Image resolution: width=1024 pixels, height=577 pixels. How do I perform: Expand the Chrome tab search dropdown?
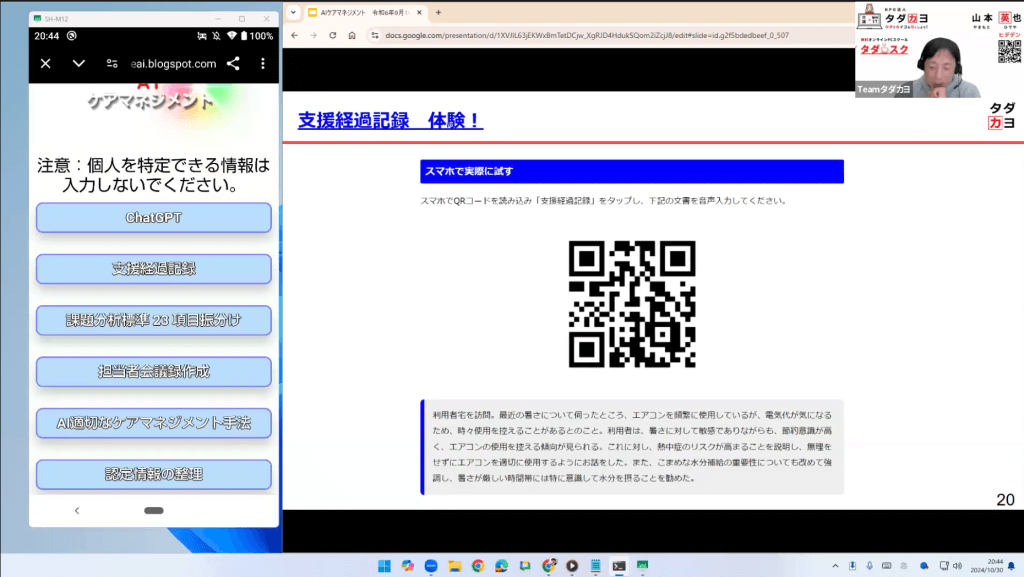click(x=293, y=12)
